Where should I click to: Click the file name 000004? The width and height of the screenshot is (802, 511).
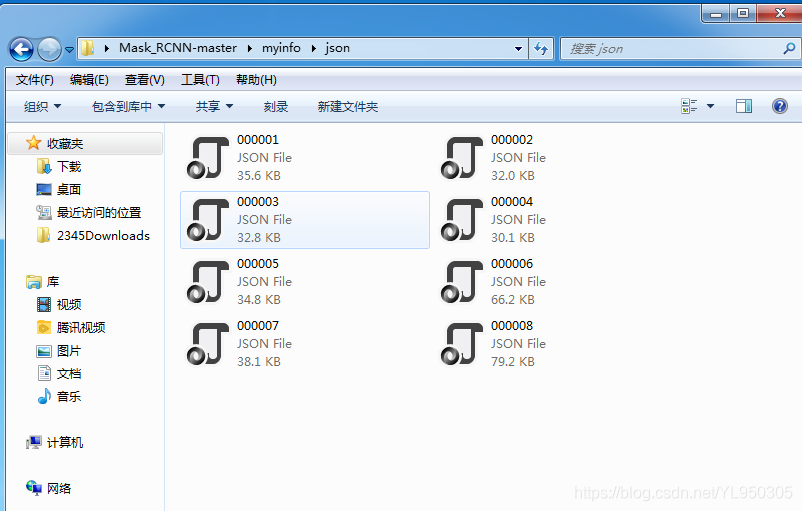(512, 202)
